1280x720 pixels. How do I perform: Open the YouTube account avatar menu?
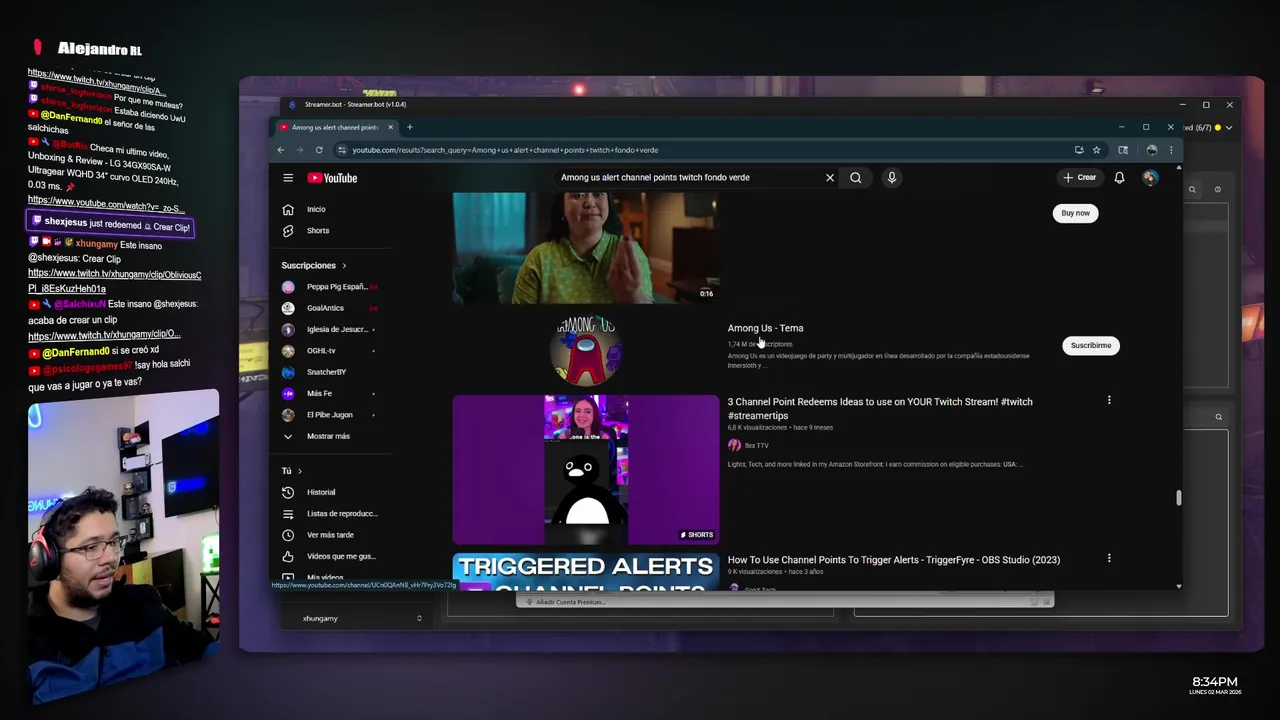click(x=1150, y=178)
